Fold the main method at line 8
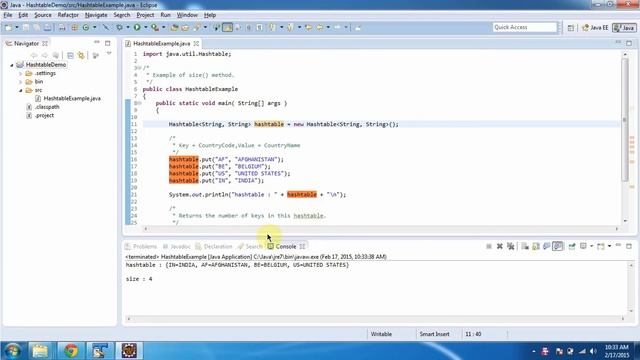The width and height of the screenshot is (640, 360). pyautogui.click(x=139, y=103)
